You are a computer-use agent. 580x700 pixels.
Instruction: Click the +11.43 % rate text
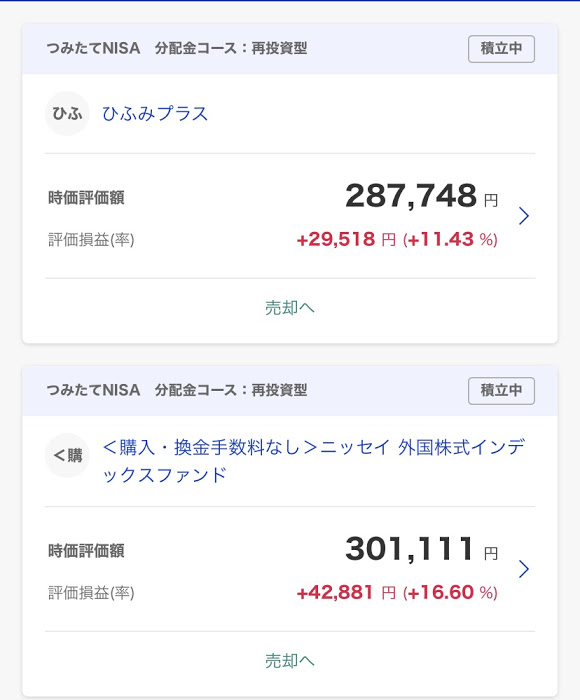click(450, 239)
